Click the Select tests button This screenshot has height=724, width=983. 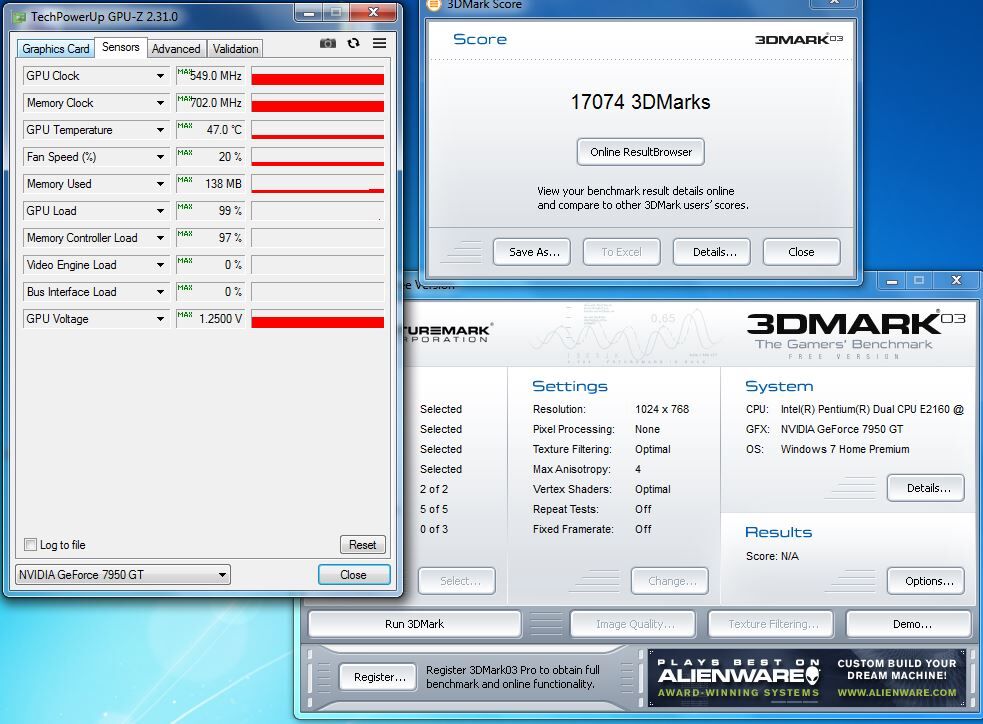coord(457,581)
